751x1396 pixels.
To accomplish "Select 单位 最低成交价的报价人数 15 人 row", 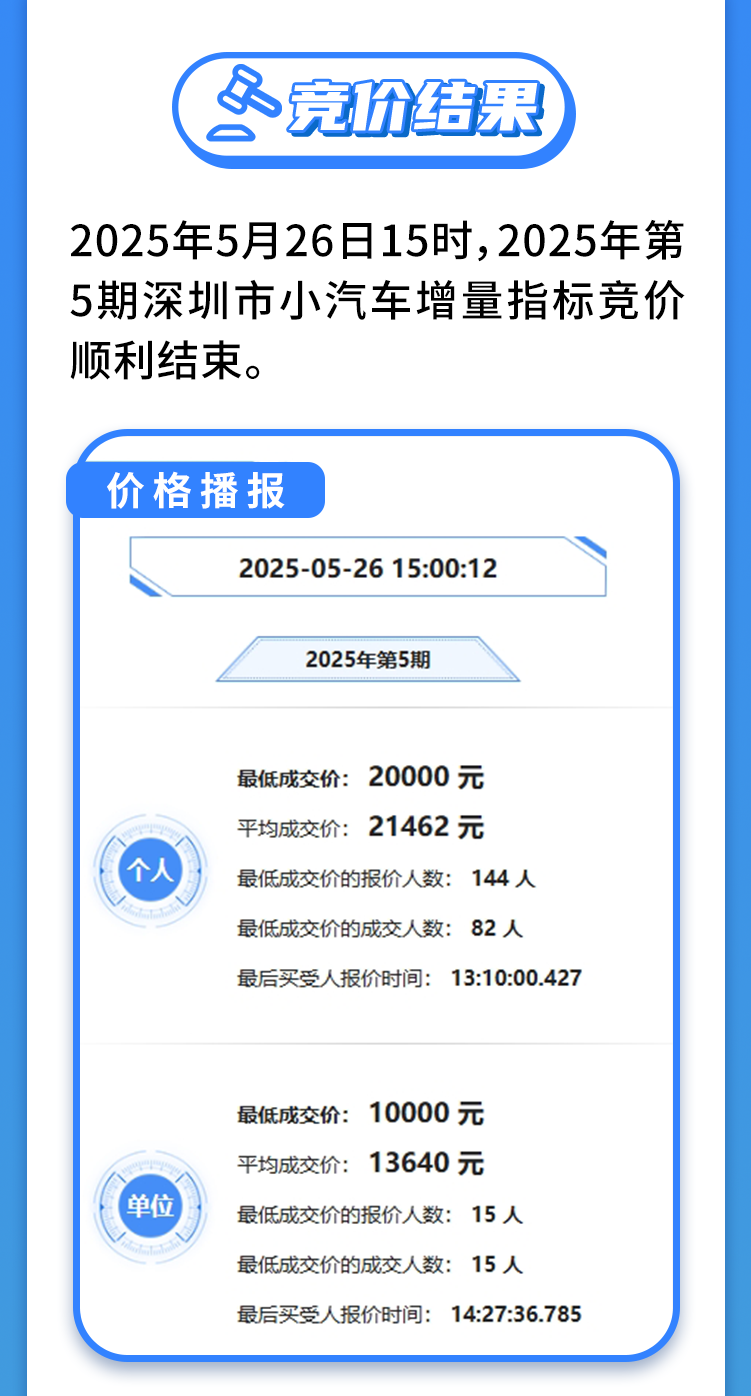I will point(380,1214).
